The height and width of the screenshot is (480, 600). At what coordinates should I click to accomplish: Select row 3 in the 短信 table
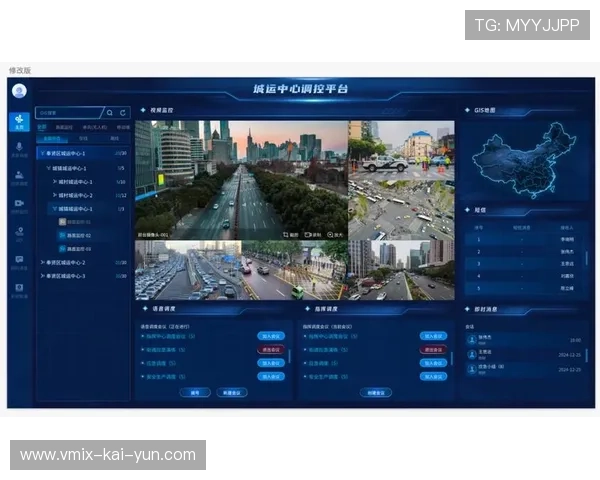[524, 264]
